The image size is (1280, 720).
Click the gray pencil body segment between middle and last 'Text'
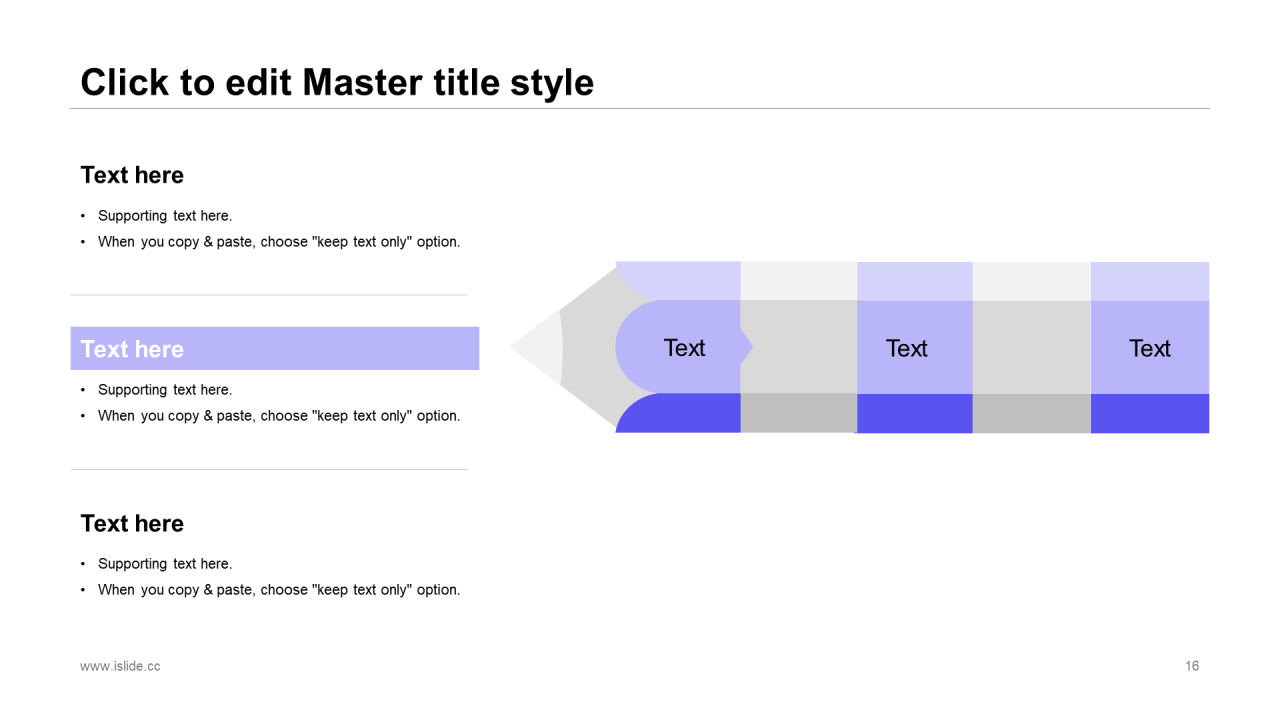pyautogui.click(x=1032, y=347)
